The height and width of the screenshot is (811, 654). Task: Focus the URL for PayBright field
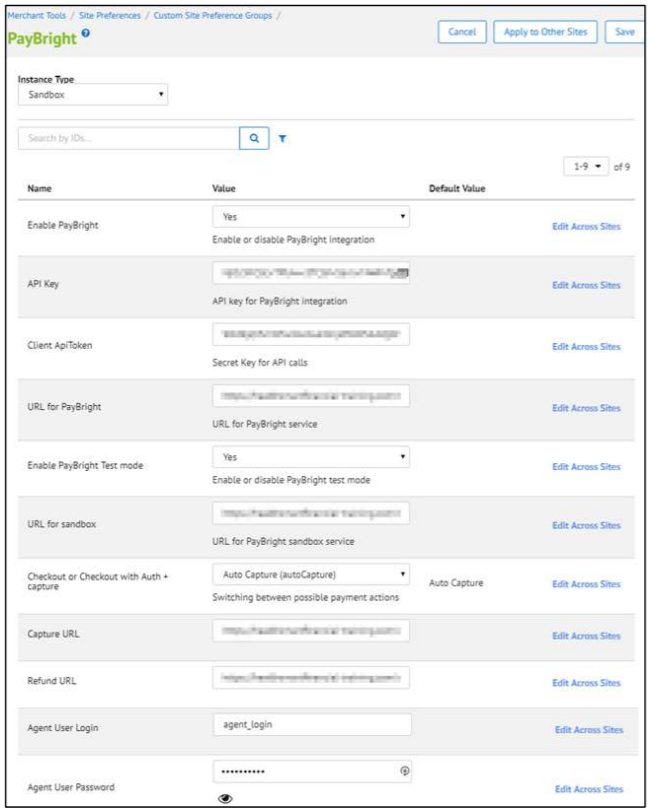point(311,396)
